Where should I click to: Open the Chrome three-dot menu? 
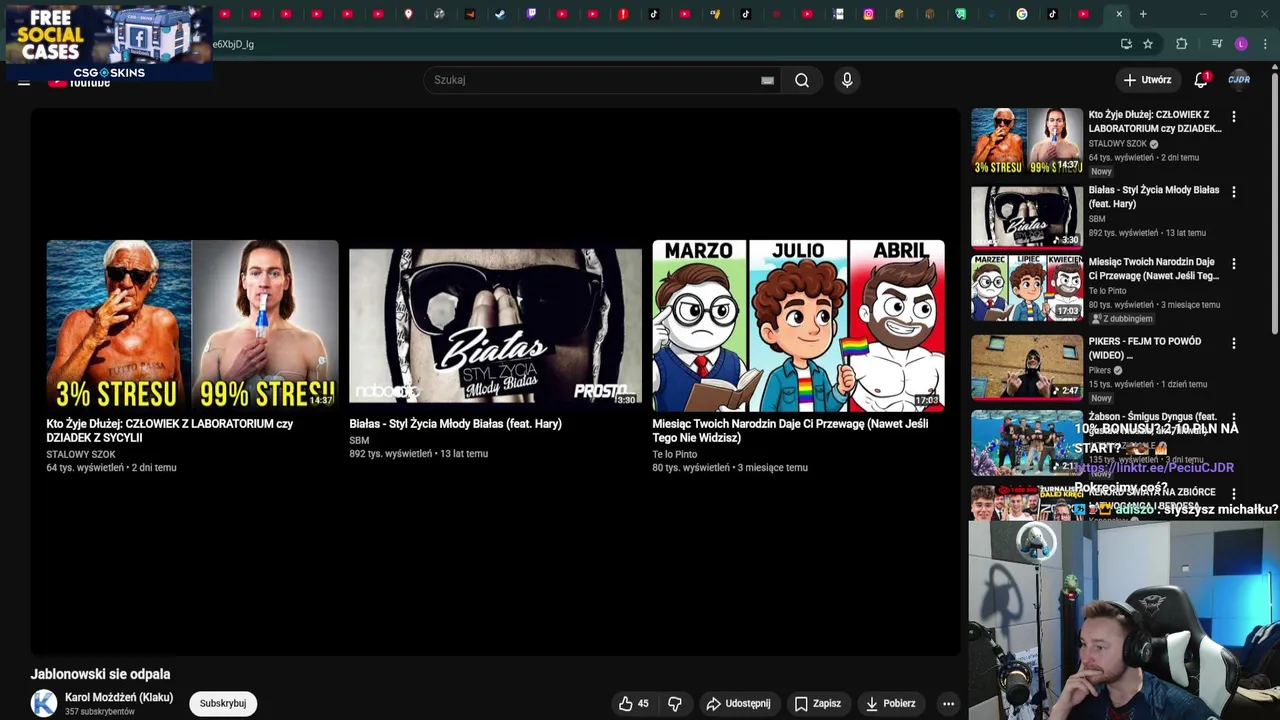[1265, 44]
